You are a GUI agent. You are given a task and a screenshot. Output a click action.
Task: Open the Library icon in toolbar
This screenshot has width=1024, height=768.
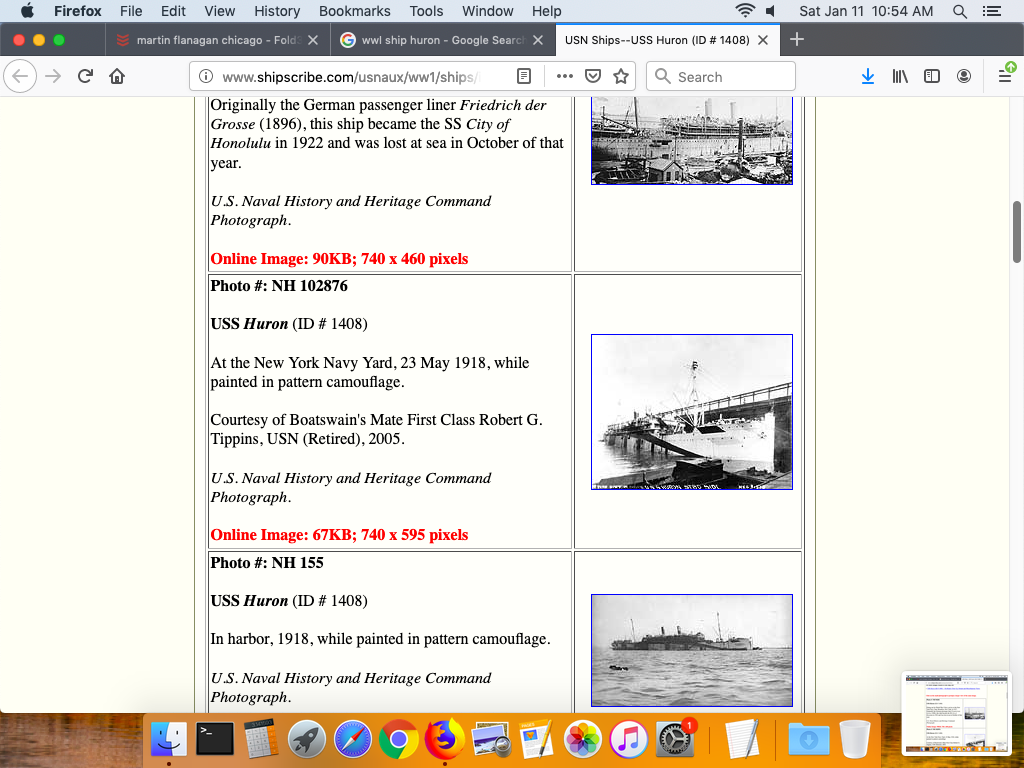pos(900,77)
